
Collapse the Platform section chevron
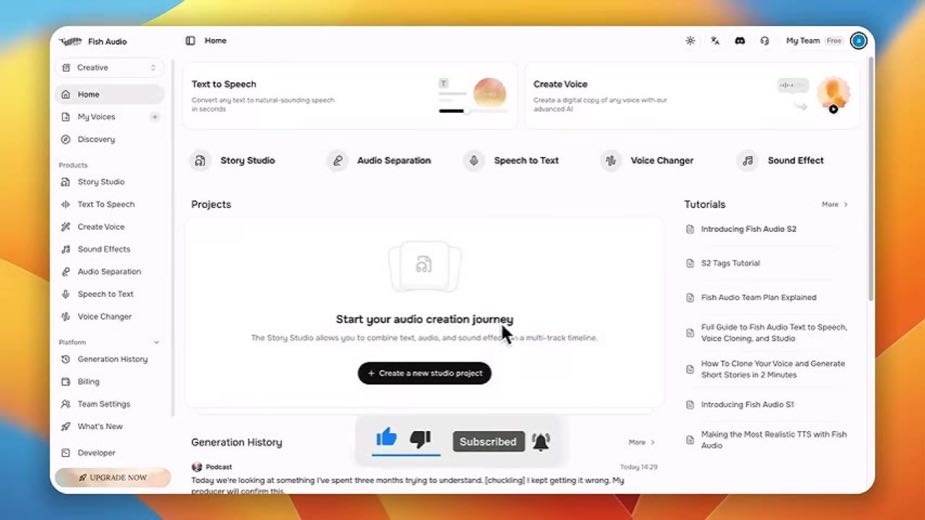click(156, 342)
